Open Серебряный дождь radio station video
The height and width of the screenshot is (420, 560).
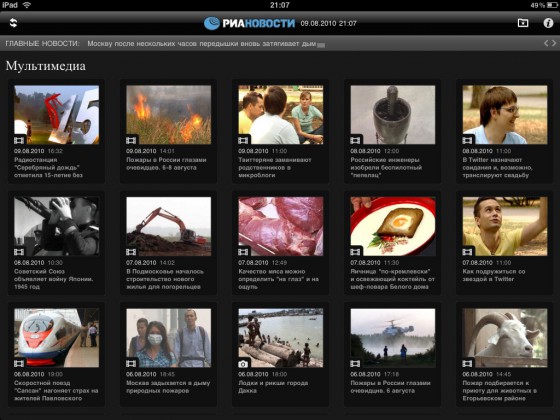56,115
